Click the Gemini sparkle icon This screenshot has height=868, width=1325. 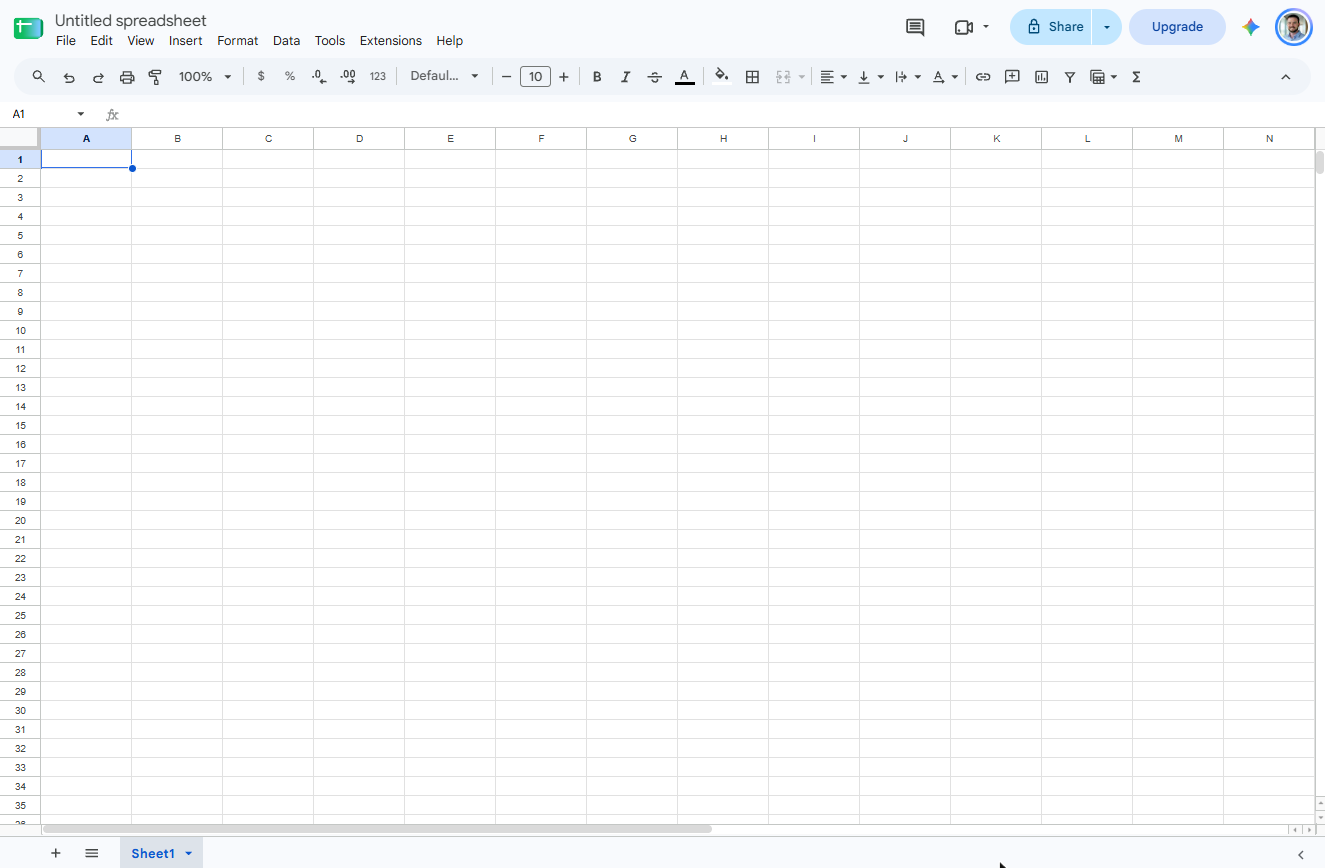pyautogui.click(x=1251, y=27)
